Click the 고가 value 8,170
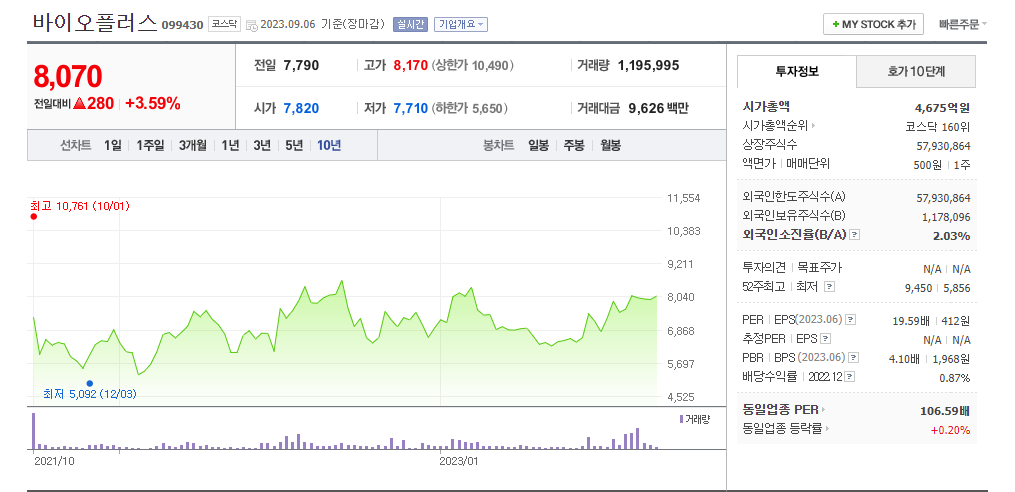Viewport: 1015px width, 492px height. [410, 65]
